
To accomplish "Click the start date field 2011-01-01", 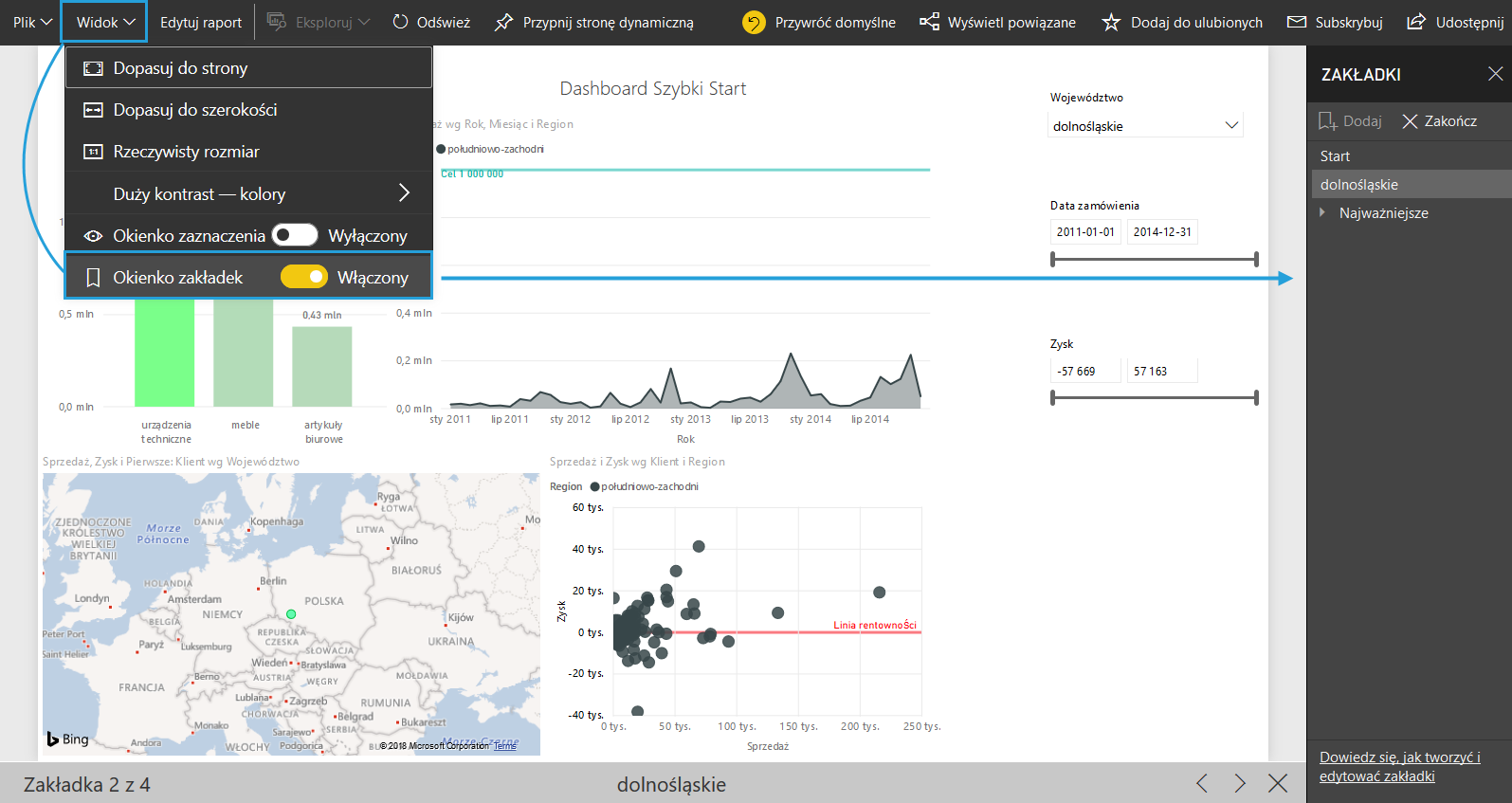I will point(1085,231).
